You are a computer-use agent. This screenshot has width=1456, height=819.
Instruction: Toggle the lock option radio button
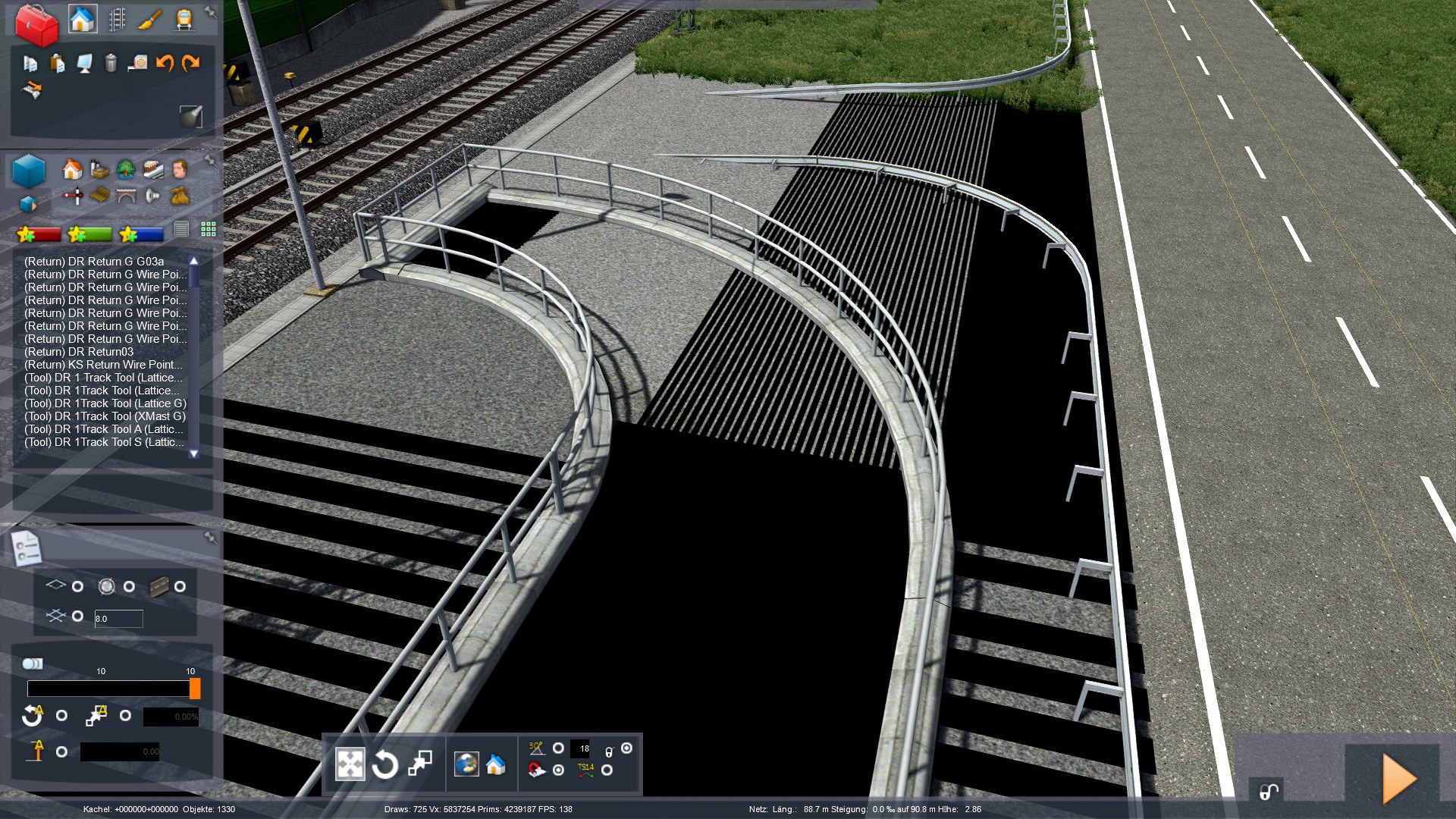(626, 748)
